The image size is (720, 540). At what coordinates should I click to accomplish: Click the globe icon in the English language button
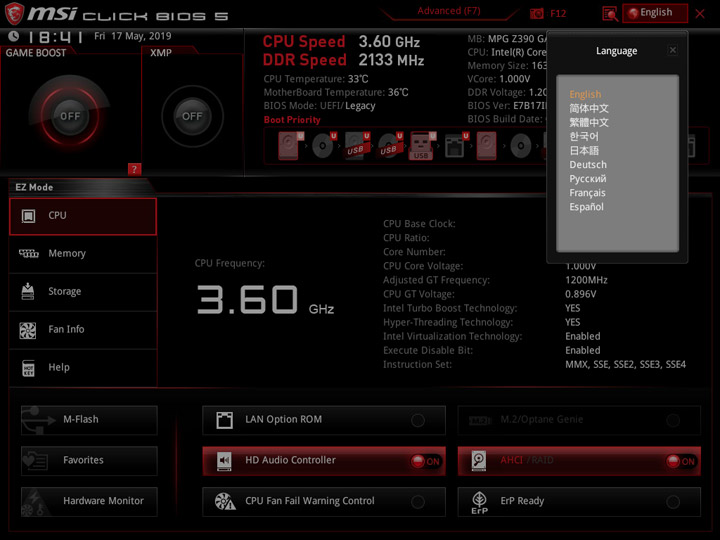pyautogui.click(x=633, y=13)
